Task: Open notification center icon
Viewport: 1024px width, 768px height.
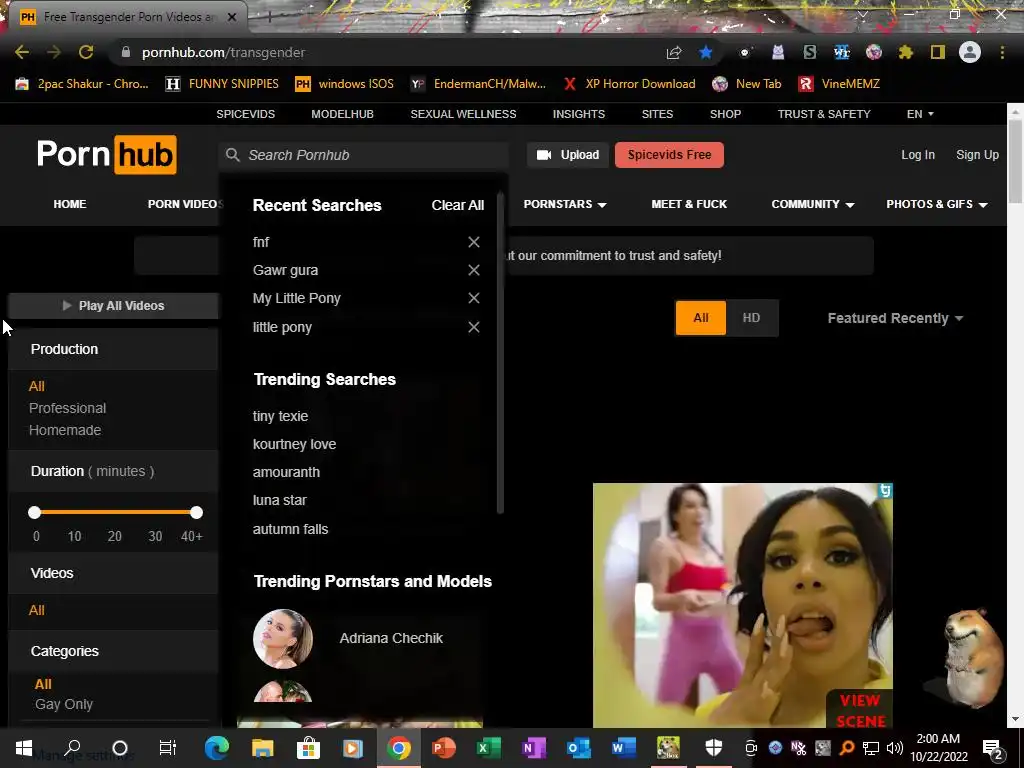Action: [993, 748]
